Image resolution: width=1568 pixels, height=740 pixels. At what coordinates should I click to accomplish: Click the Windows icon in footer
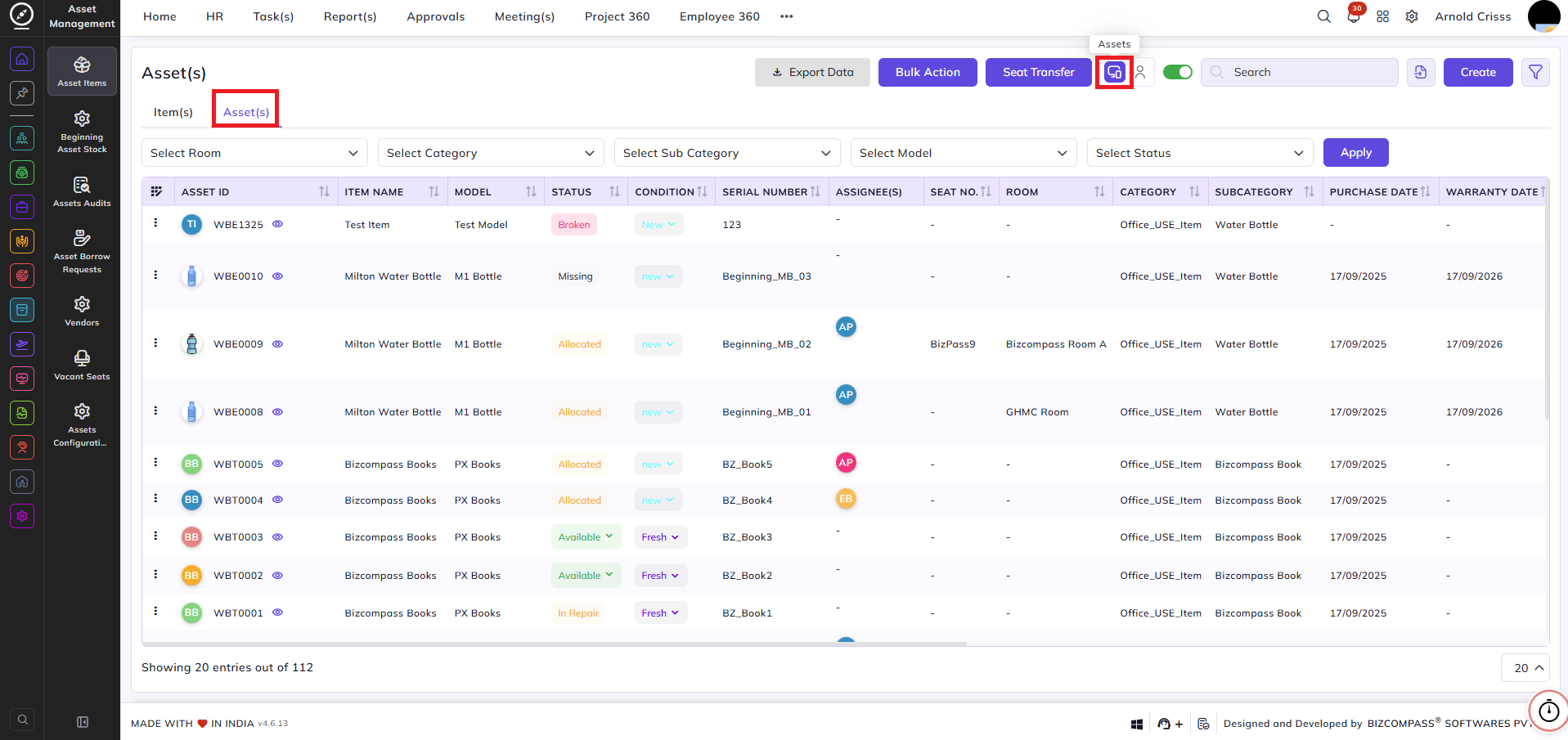click(1137, 724)
